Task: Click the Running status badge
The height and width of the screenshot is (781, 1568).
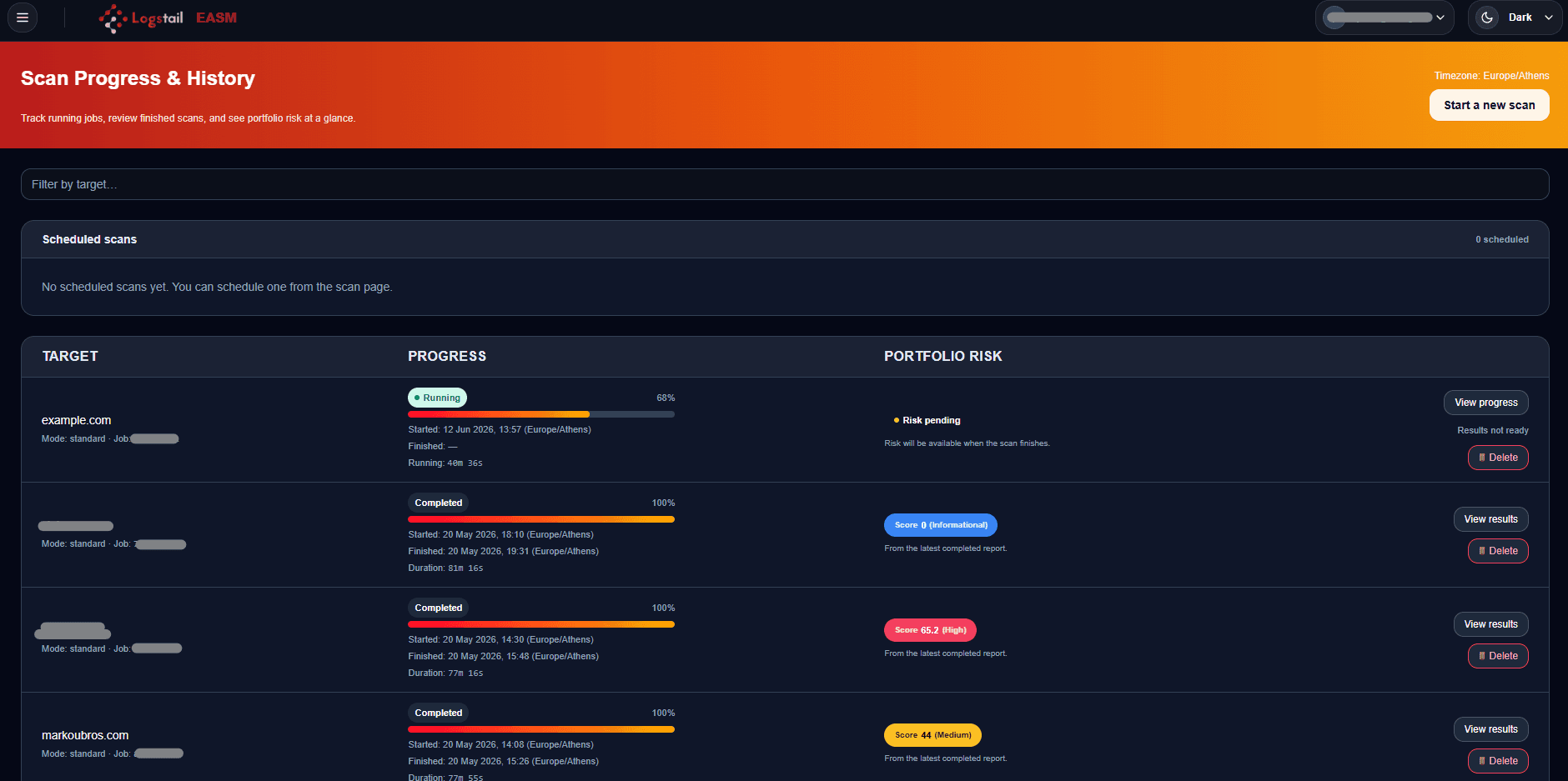Action: [x=437, y=398]
